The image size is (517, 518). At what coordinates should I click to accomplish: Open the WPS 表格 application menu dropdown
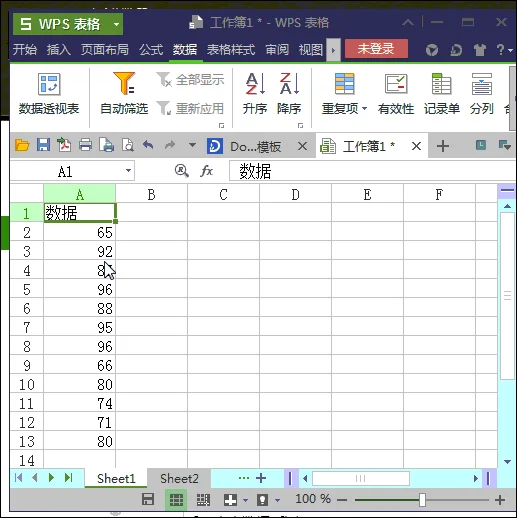click(116, 24)
